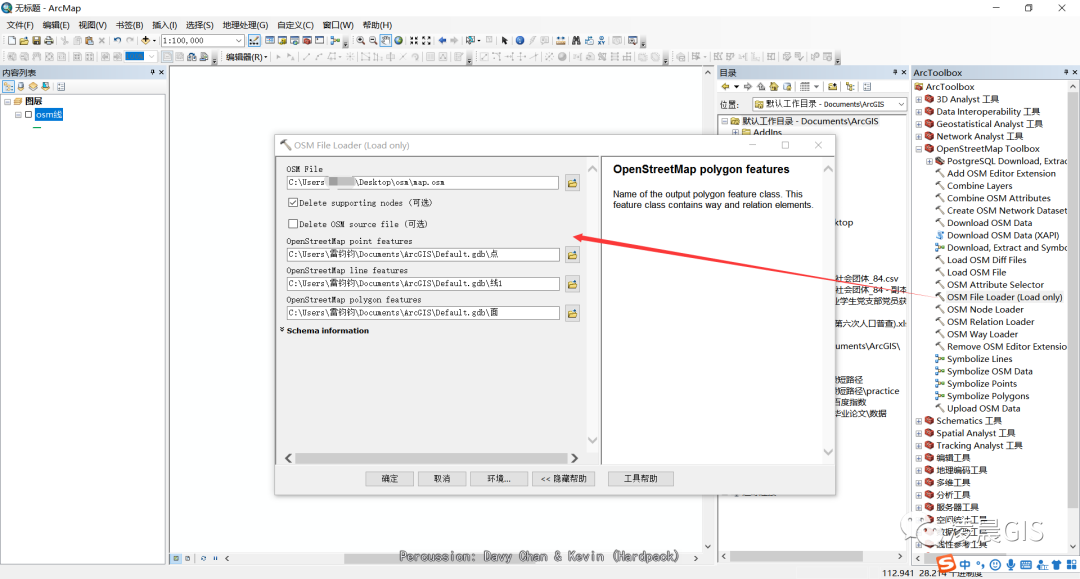Image resolution: width=1080 pixels, height=579 pixels.
Task: Open the 视图(V) menu
Action: click(92, 25)
